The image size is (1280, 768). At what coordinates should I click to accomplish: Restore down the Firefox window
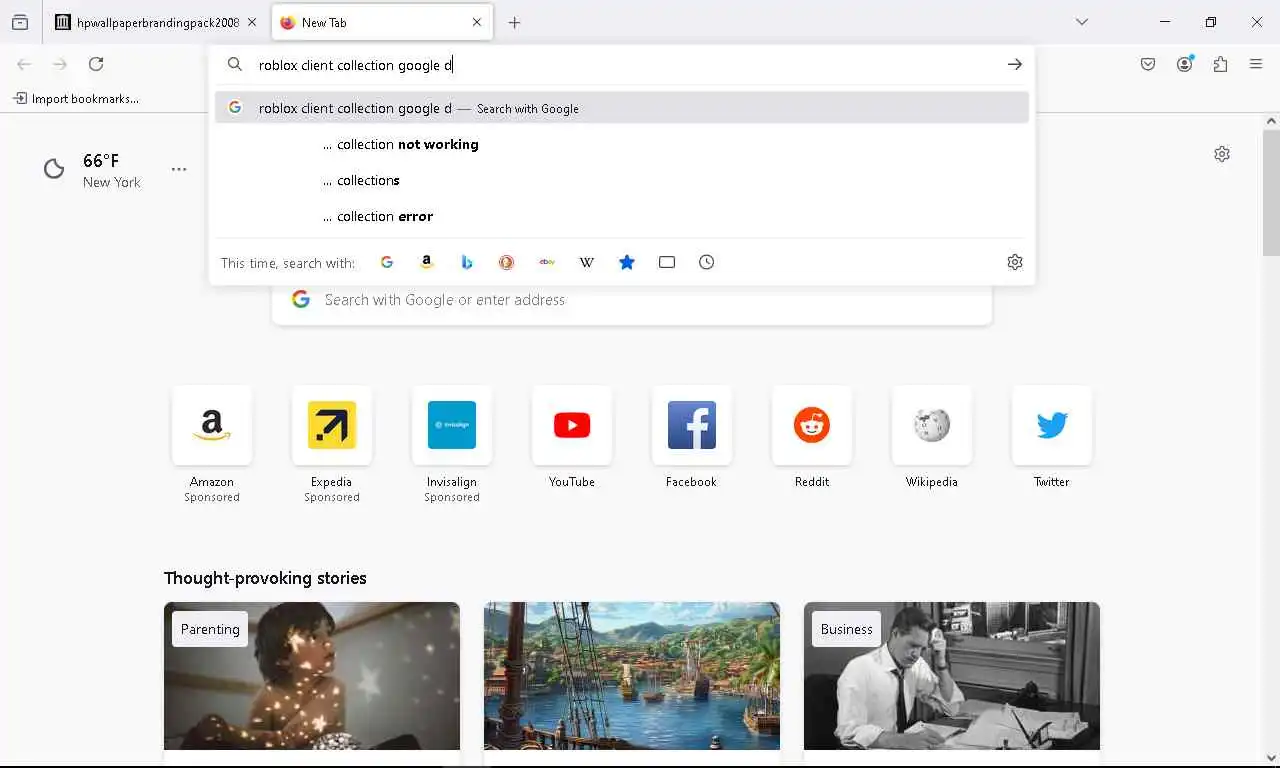coord(1211,22)
